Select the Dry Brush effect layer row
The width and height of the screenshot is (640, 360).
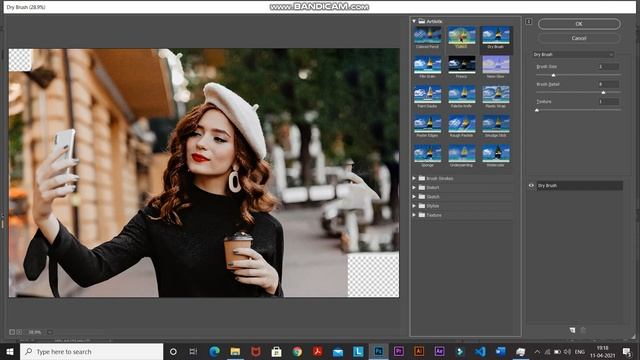(579, 186)
